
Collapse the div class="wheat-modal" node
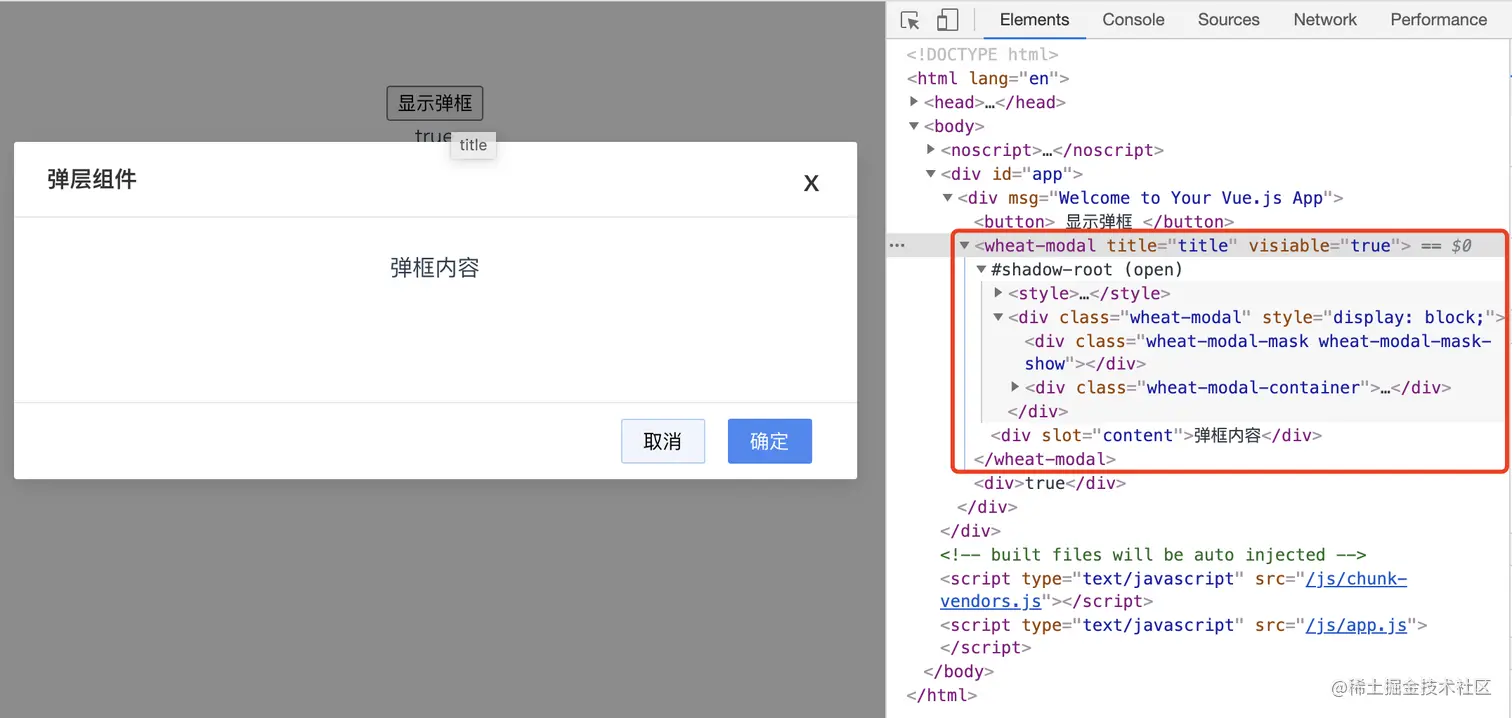pyautogui.click(x=999, y=318)
